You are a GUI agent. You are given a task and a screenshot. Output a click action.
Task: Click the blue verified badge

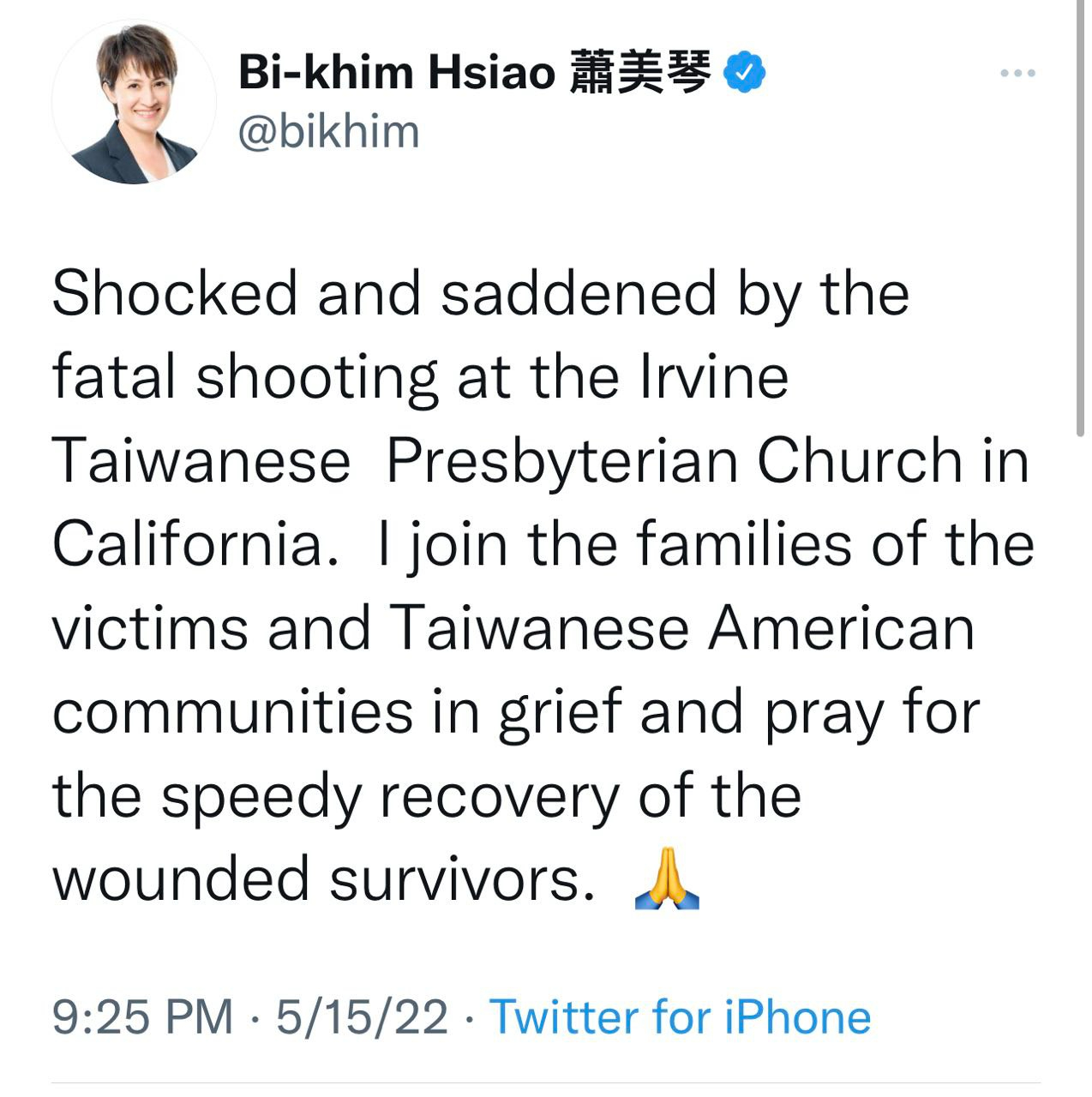745,72
